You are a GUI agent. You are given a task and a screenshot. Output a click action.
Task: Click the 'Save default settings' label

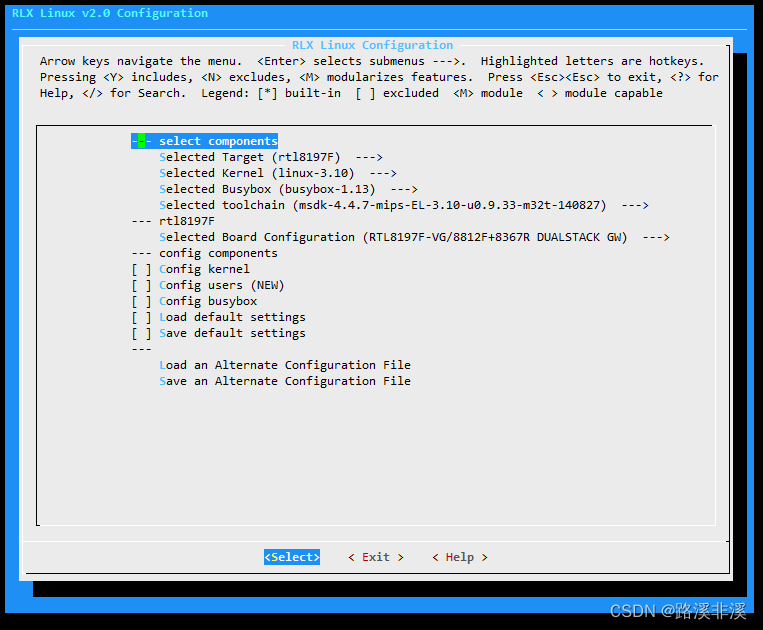[x=232, y=333]
